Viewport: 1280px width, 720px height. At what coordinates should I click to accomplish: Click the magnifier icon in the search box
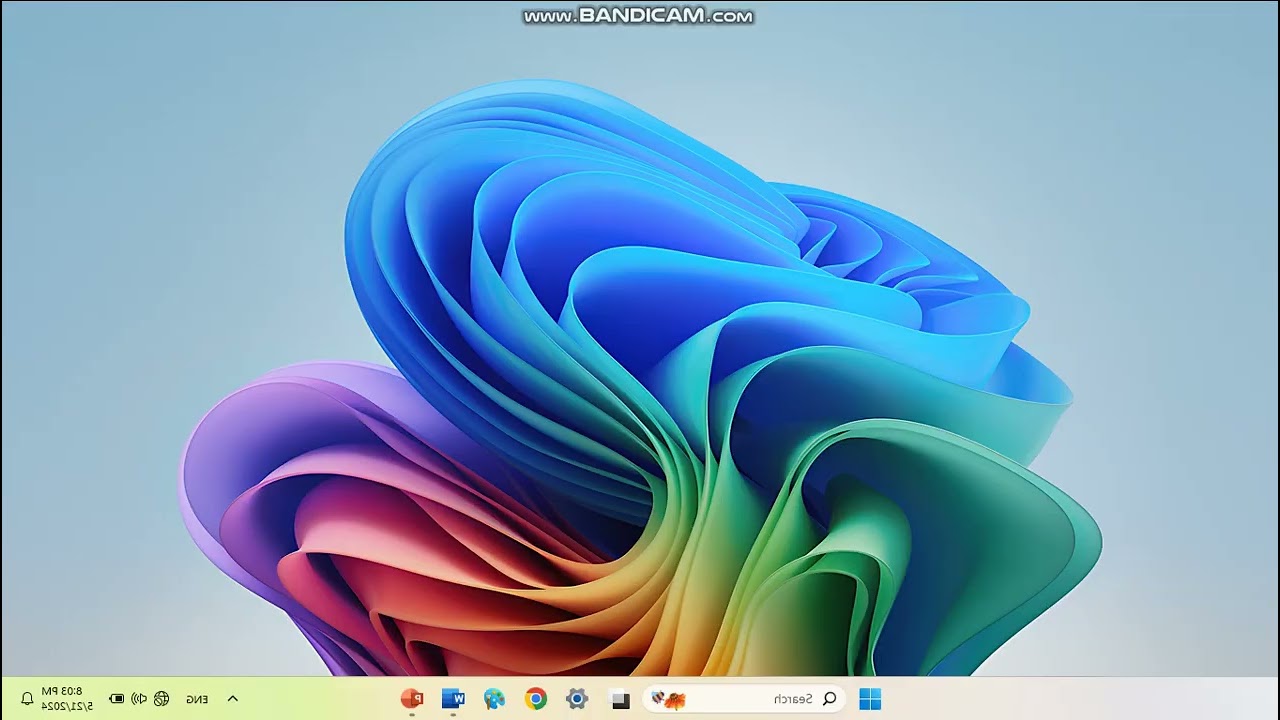pyautogui.click(x=829, y=699)
